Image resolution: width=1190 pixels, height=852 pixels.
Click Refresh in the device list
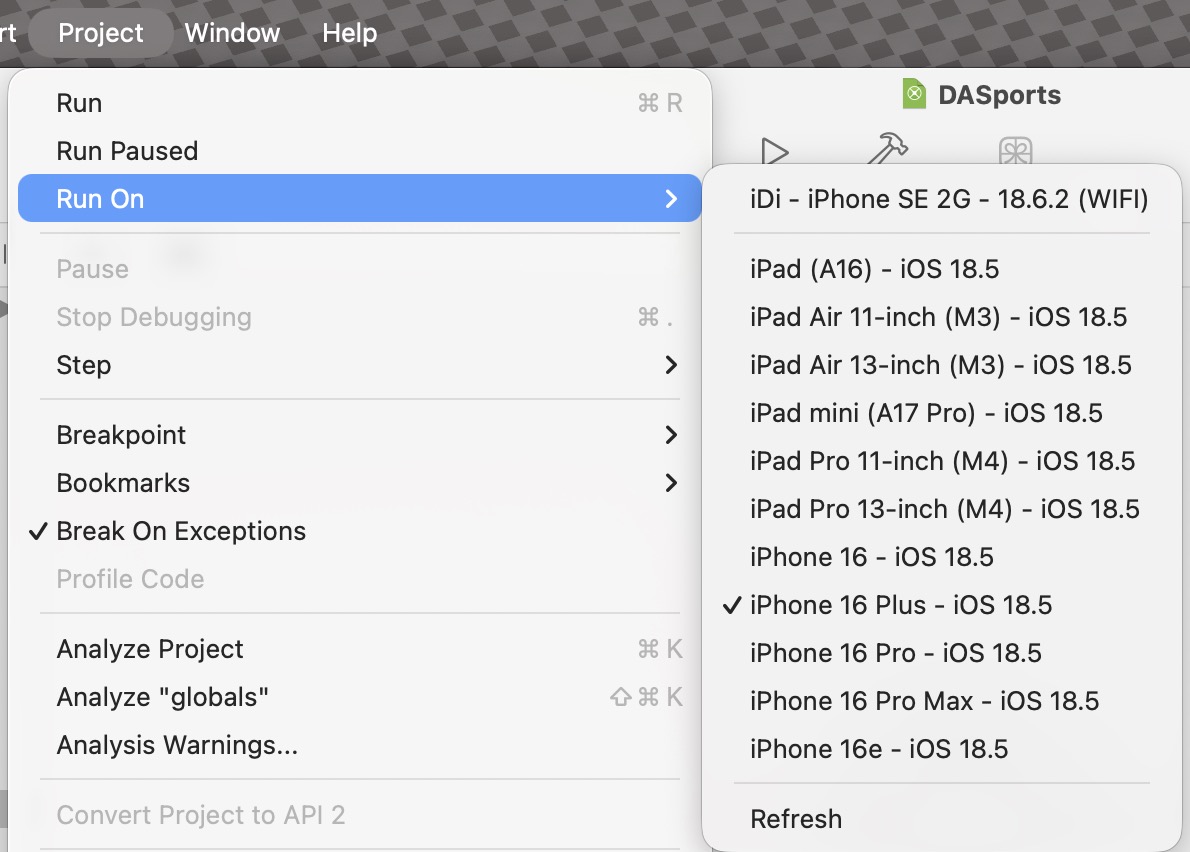pyautogui.click(x=796, y=819)
